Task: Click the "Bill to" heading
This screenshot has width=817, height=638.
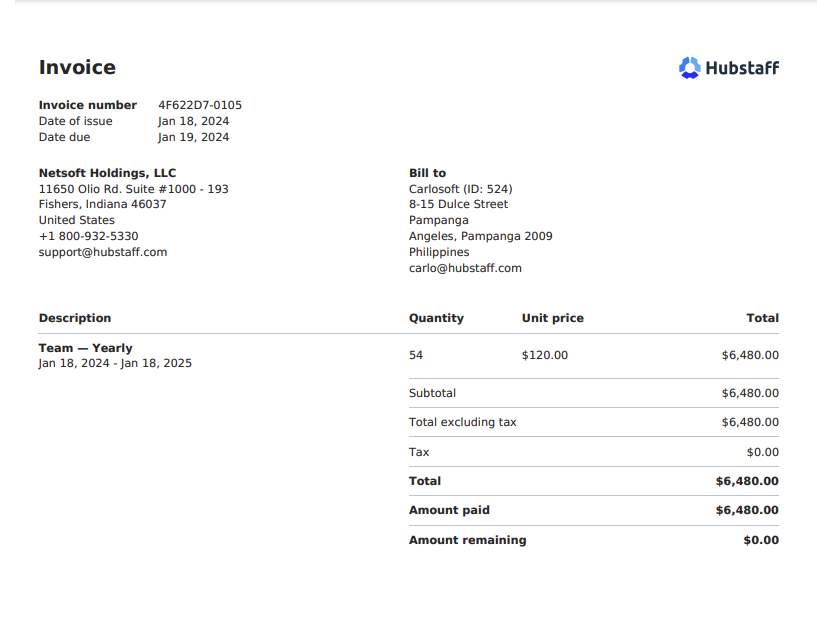Action: pos(427,173)
